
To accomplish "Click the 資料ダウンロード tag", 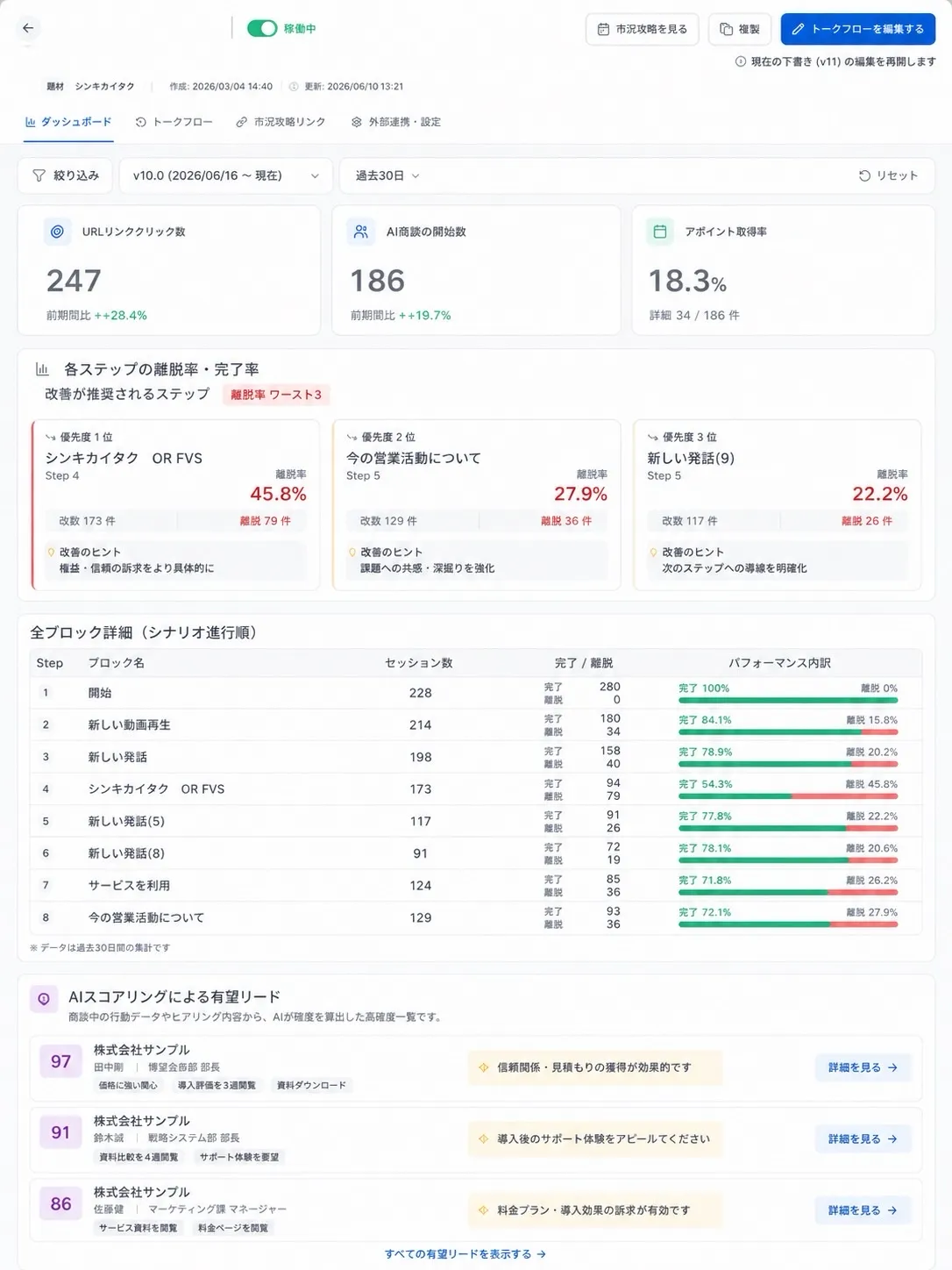I will coord(311,1086).
